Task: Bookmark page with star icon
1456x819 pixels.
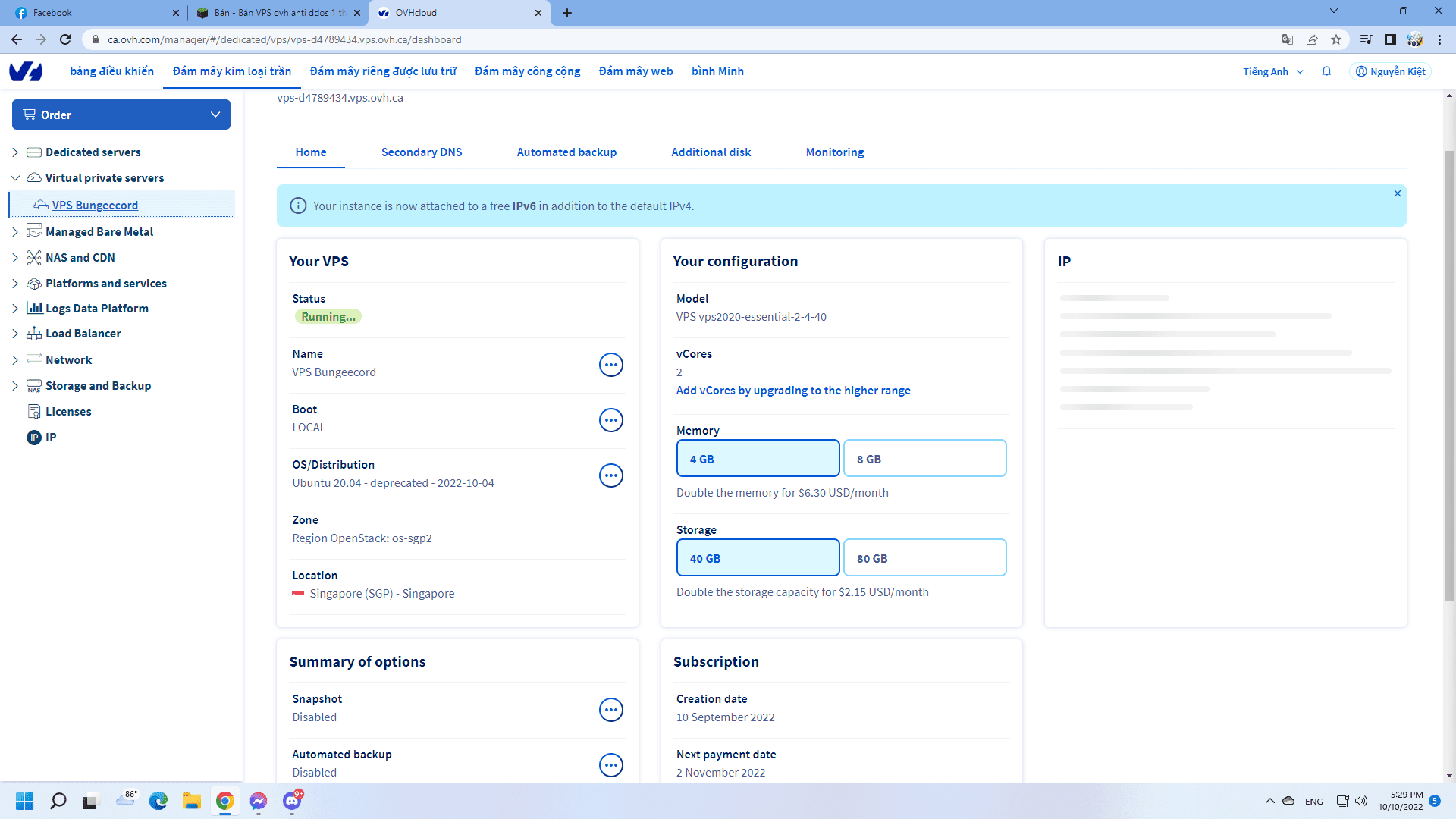Action: (x=1336, y=39)
